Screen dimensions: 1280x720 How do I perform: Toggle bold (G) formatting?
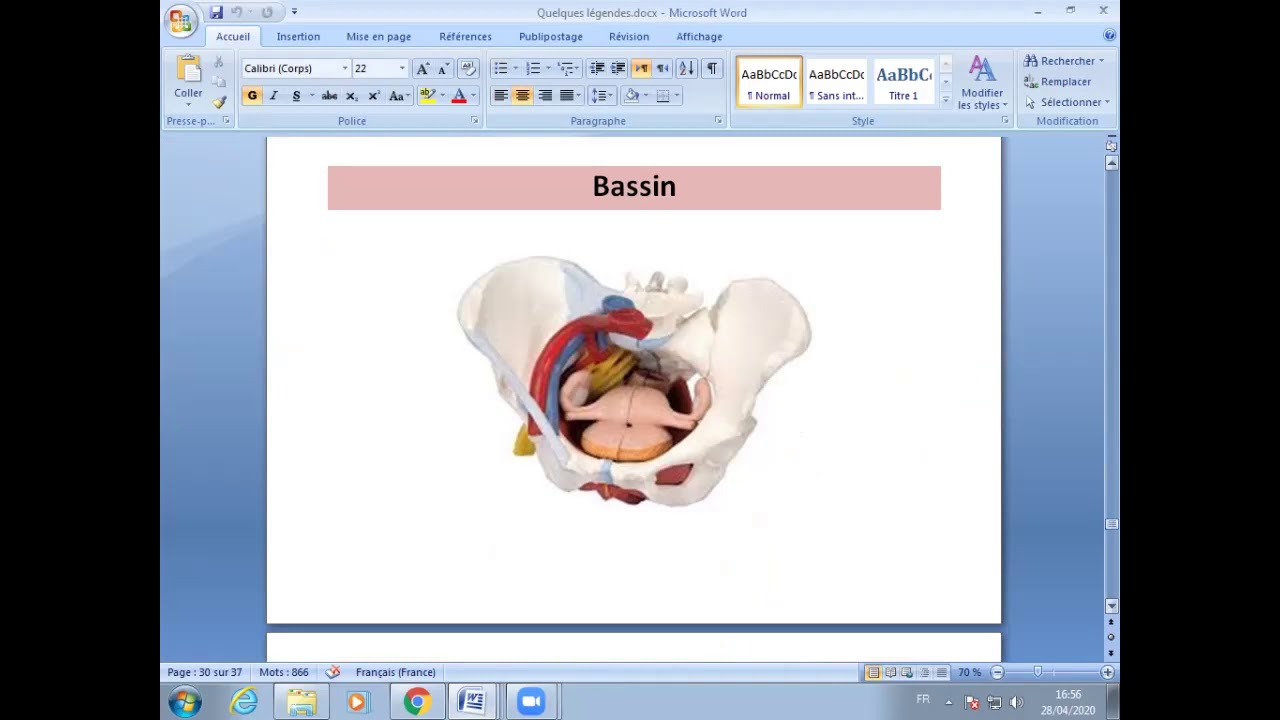pyautogui.click(x=252, y=96)
